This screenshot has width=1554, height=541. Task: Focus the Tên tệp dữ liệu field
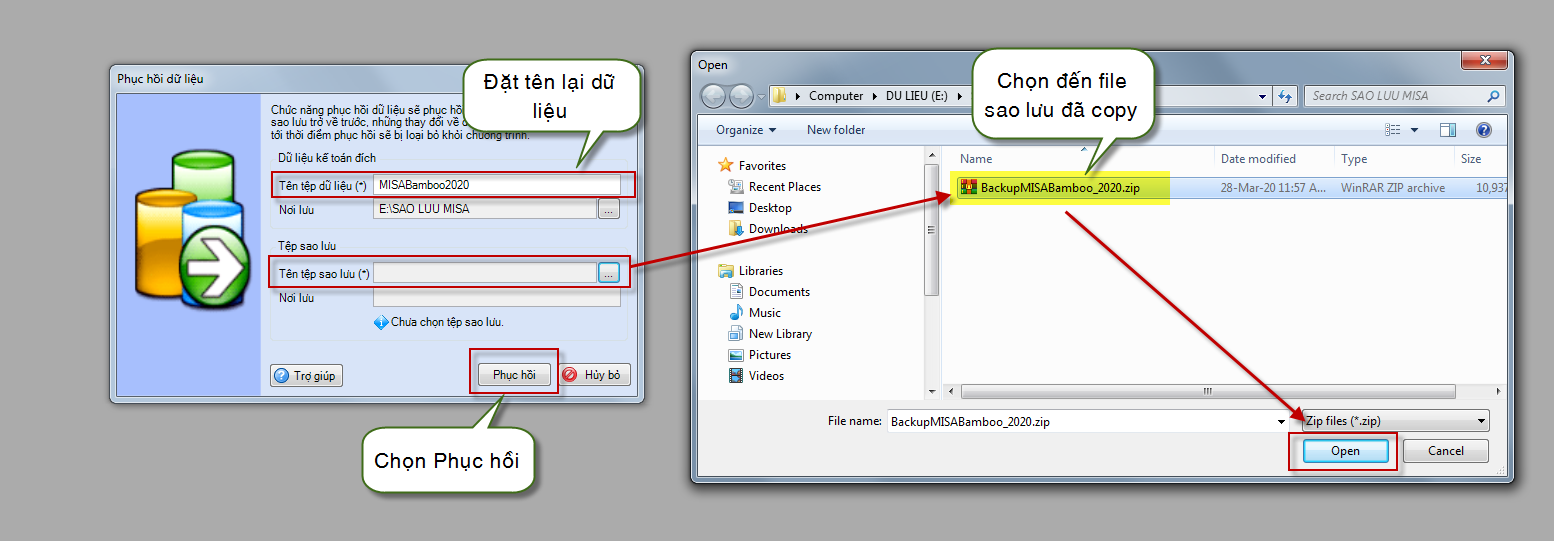coord(497,185)
